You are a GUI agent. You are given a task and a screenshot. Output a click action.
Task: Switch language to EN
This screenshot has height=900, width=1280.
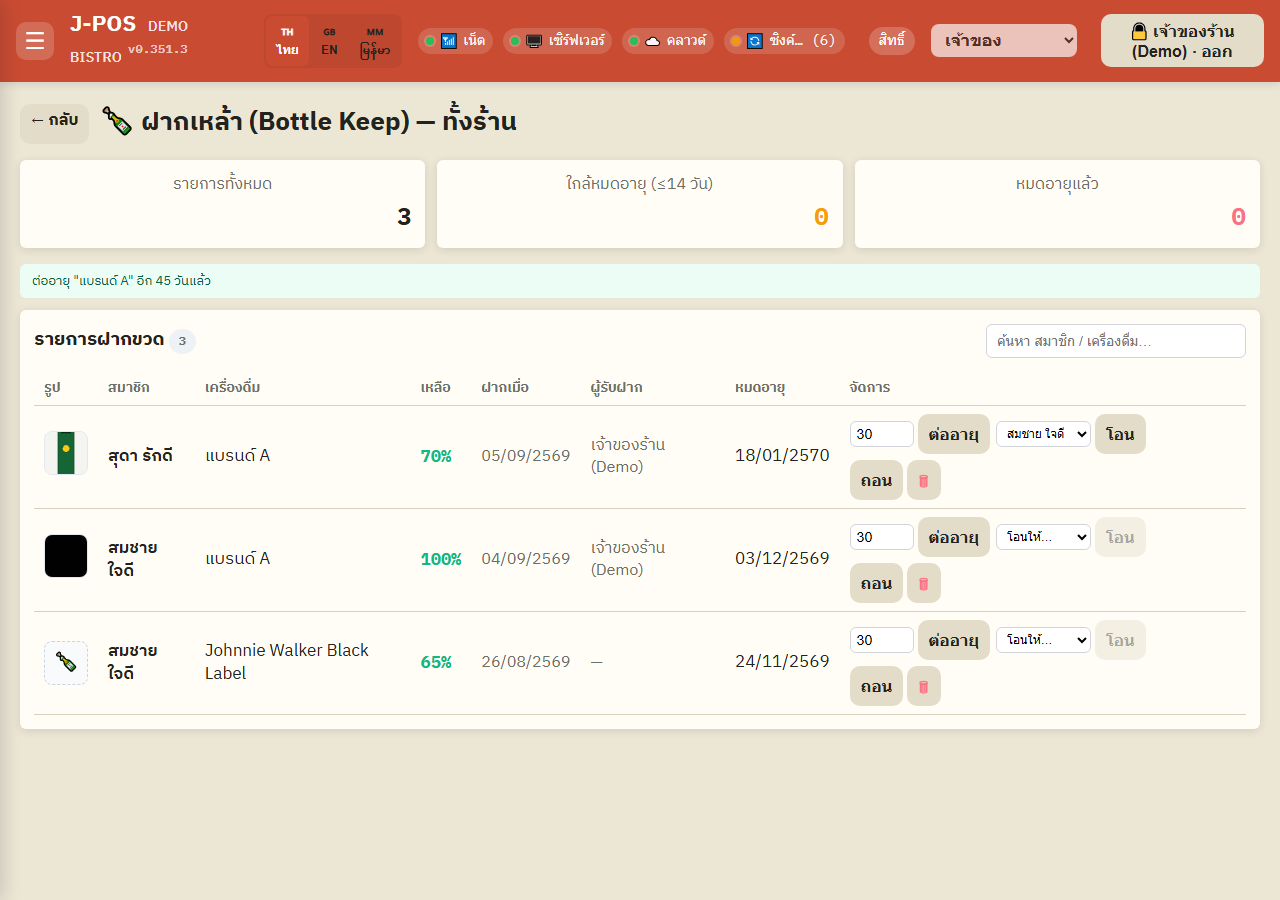point(329,41)
